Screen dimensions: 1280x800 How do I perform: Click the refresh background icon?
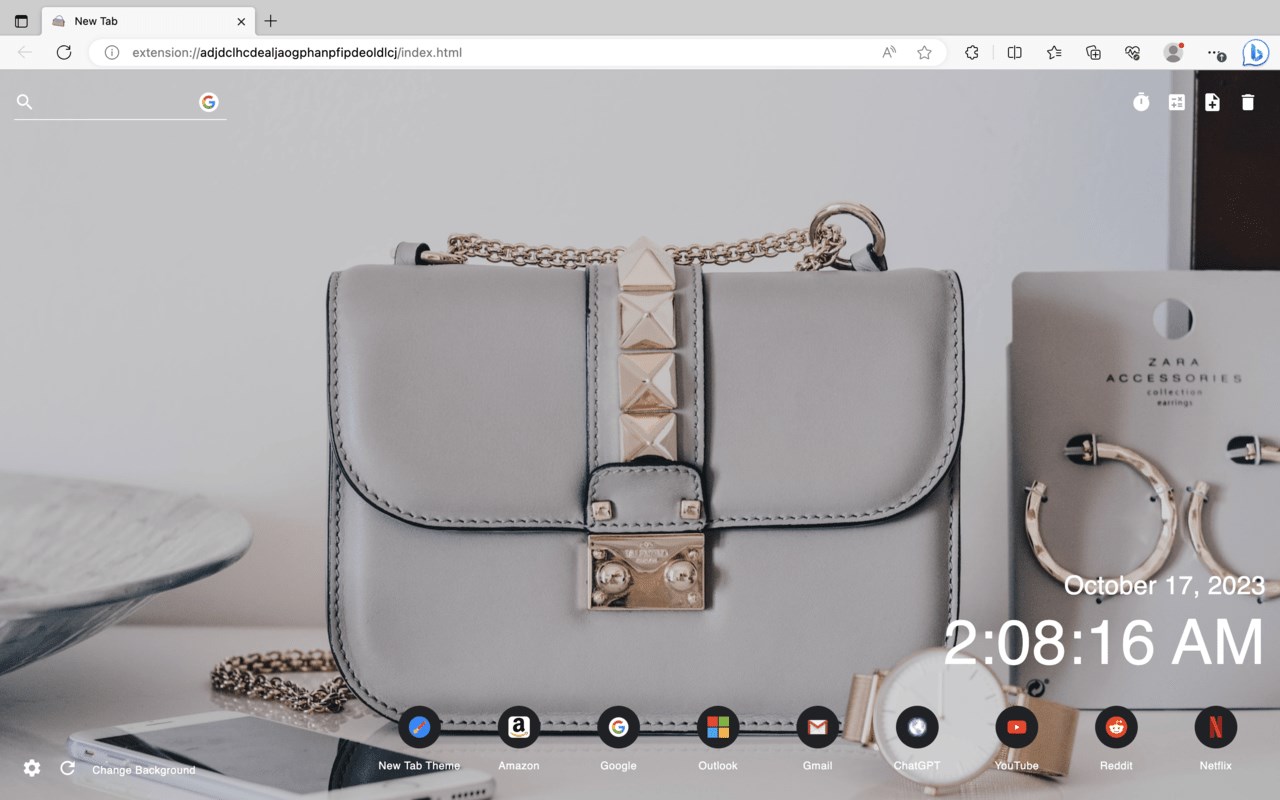tap(67, 768)
